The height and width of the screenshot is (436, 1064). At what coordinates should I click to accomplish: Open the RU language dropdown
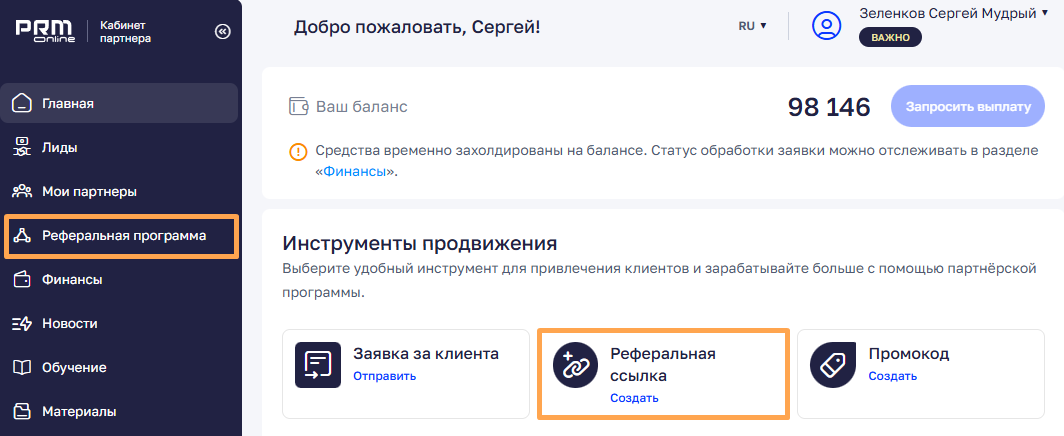click(x=753, y=26)
